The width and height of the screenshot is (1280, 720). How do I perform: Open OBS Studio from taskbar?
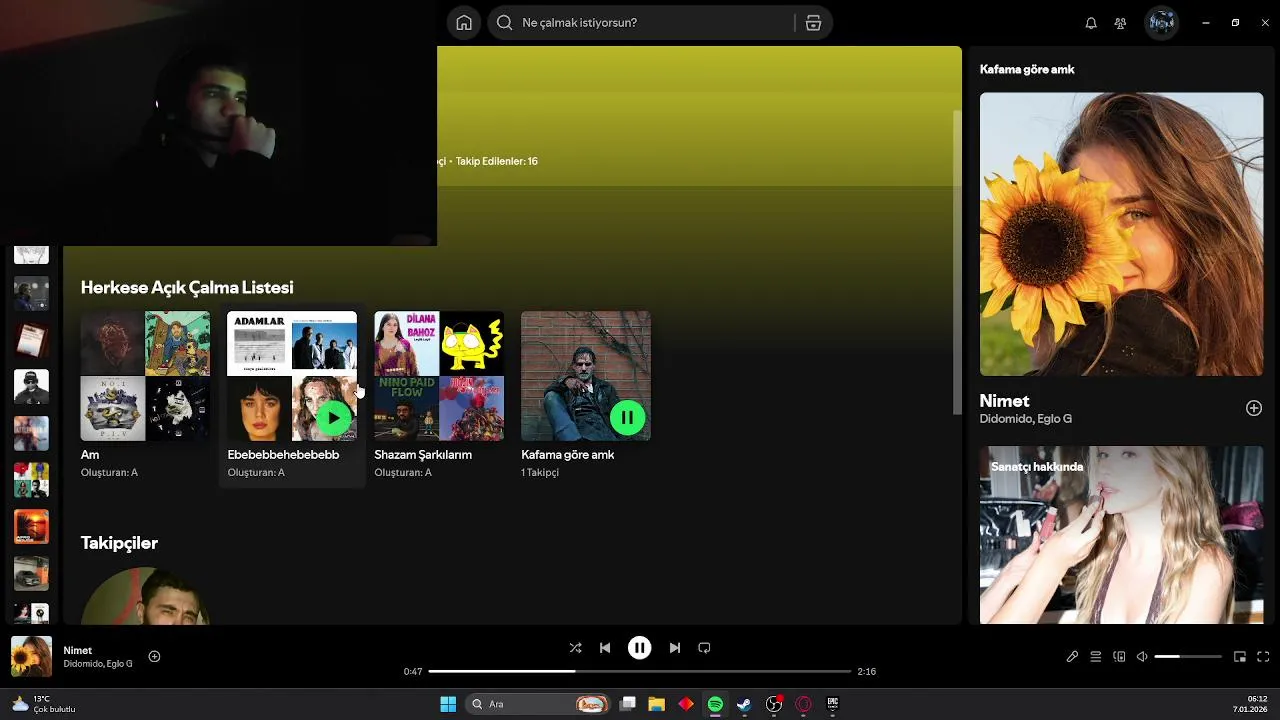(x=774, y=704)
